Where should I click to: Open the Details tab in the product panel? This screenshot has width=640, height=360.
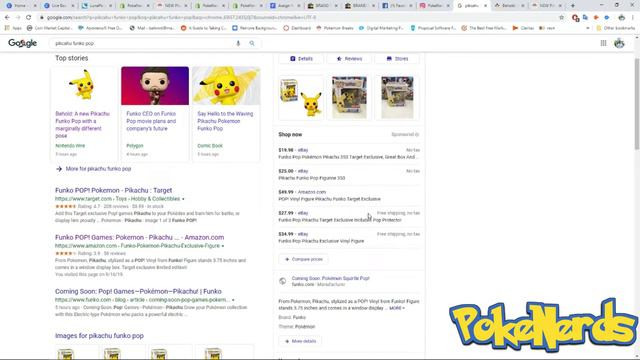(x=301, y=59)
